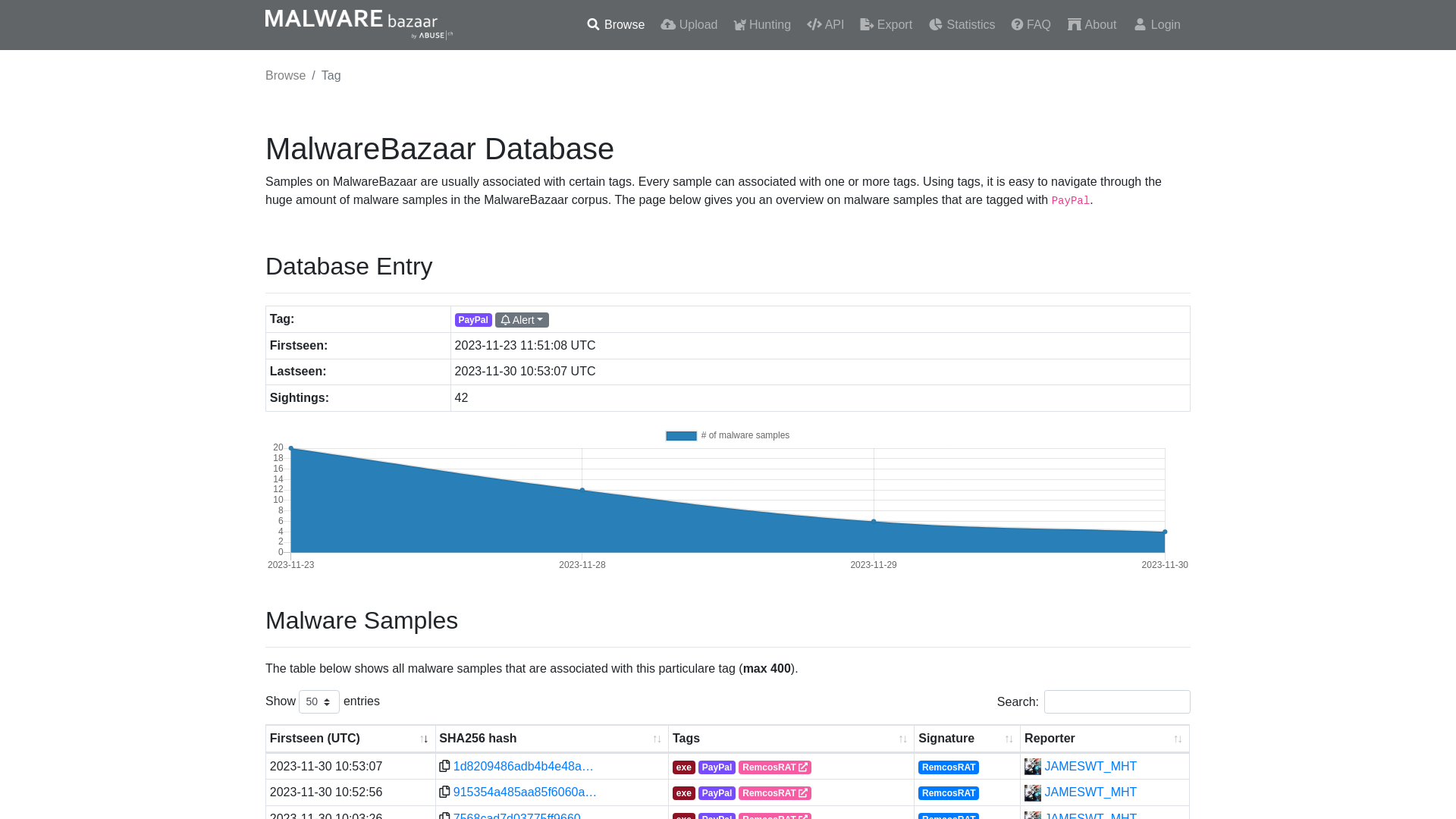
Task: Click JAMESWT_MHT avatar in 10:53:07 row
Action: 1033,767
